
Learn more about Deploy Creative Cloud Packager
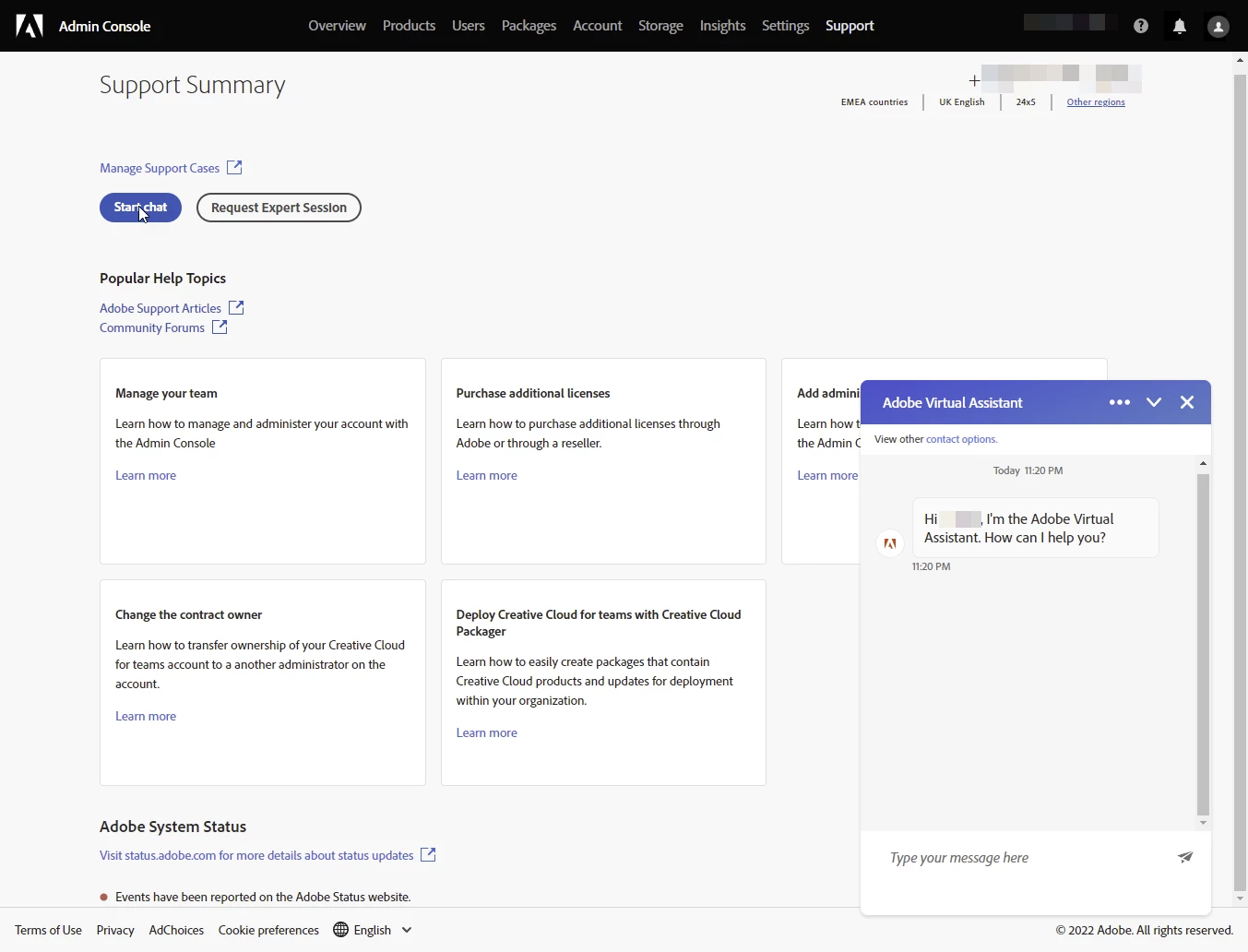[x=486, y=732]
